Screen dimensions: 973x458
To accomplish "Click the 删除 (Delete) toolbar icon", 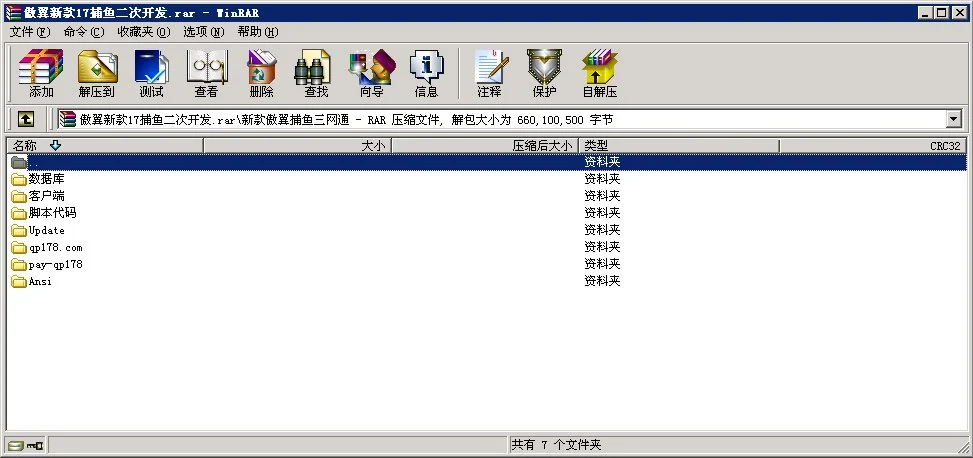I will point(261,73).
